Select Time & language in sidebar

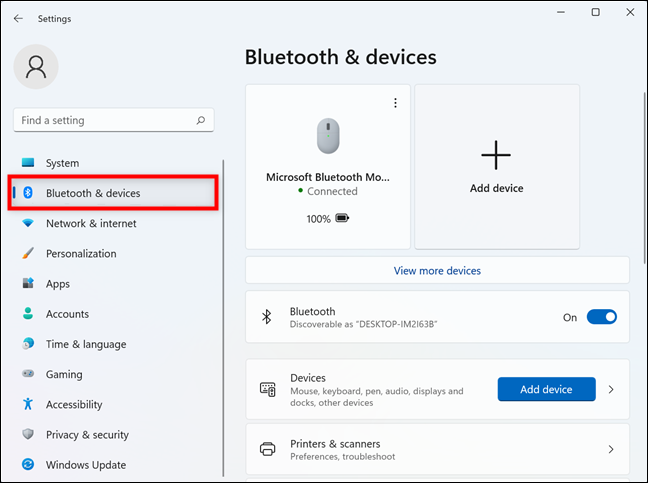[86, 344]
